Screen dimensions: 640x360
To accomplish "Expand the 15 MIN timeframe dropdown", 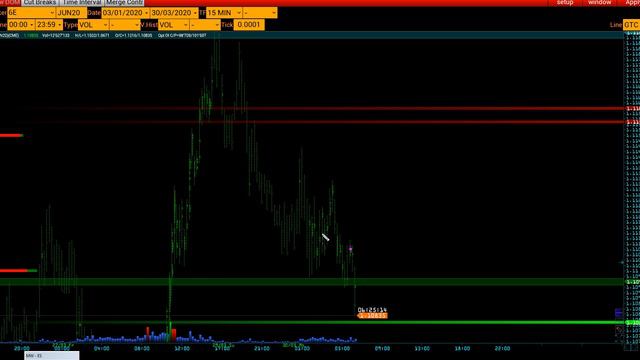I will pyautogui.click(x=224, y=13).
